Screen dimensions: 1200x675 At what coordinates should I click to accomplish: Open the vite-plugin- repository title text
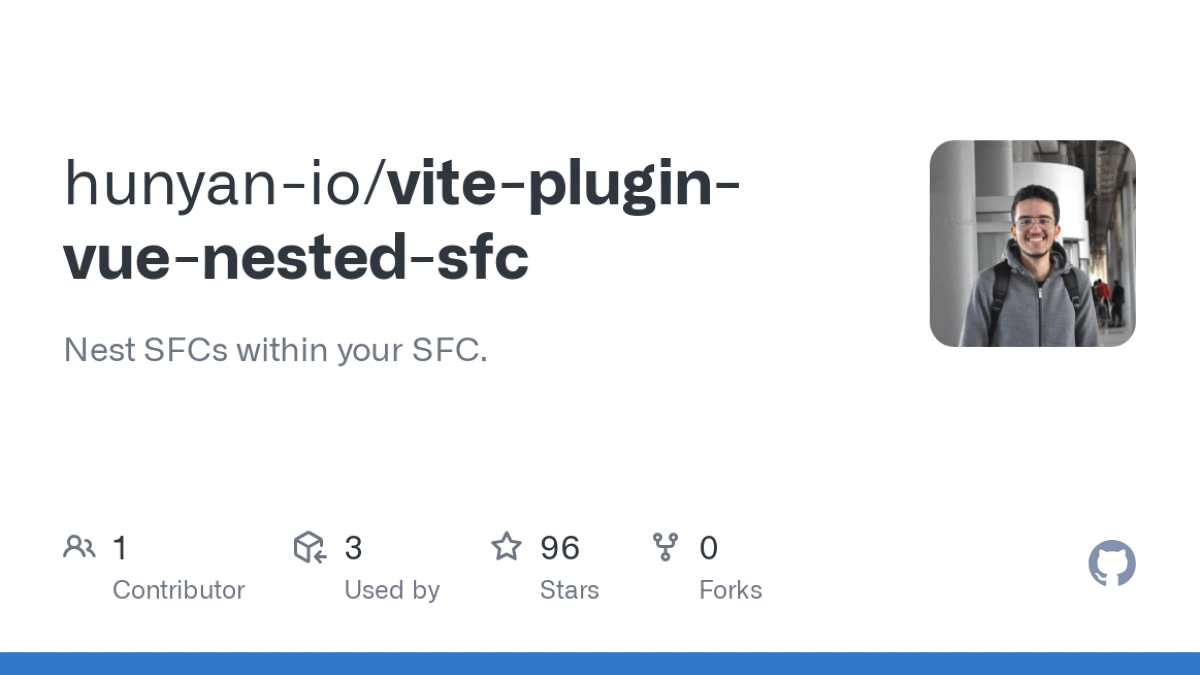tap(565, 185)
